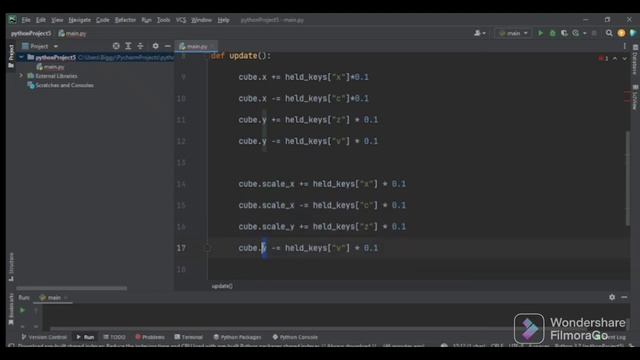Screen dimensions: 640x360
Task: Open the Edit menu
Action: (x=41, y=20)
